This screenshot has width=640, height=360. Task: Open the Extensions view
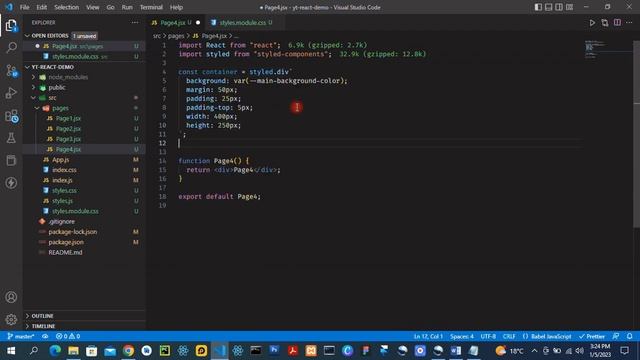pyautogui.click(x=11, y=116)
